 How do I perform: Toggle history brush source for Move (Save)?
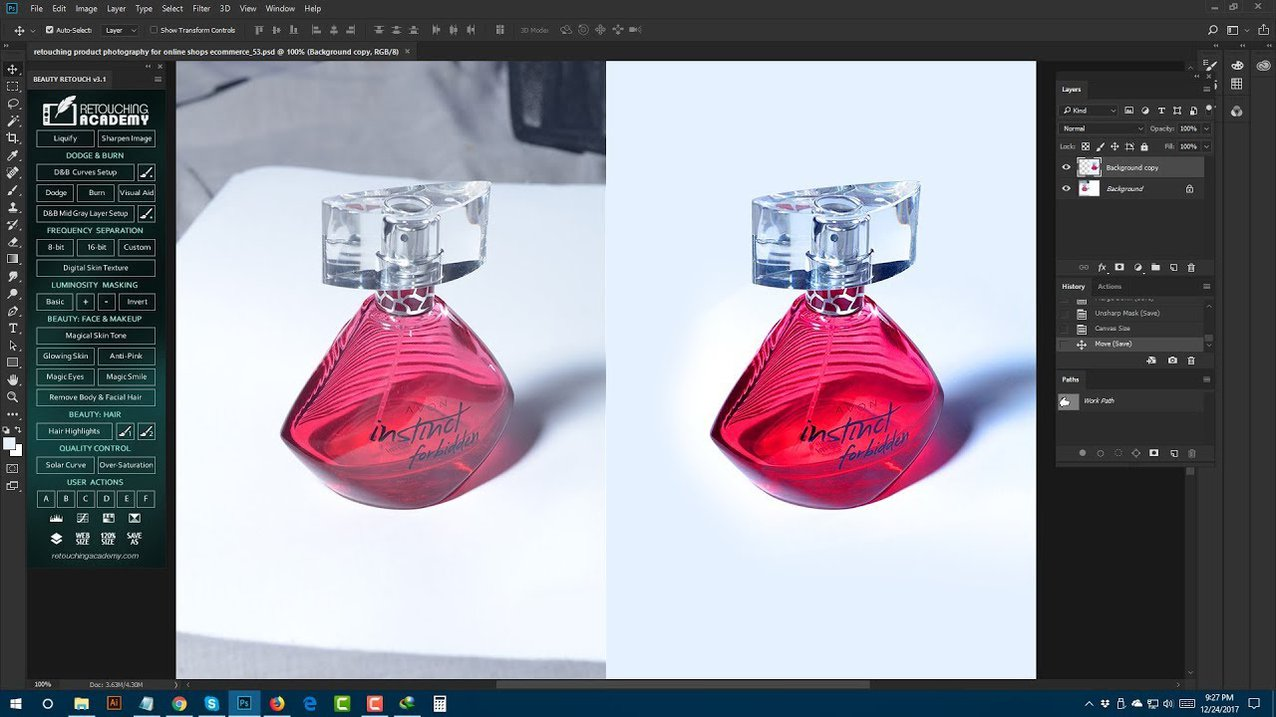[x=1065, y=344]
